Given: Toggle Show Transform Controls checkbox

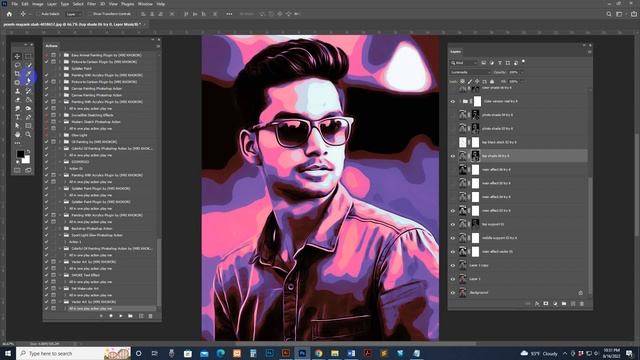Looking at the screenshot, I should 90,14.
